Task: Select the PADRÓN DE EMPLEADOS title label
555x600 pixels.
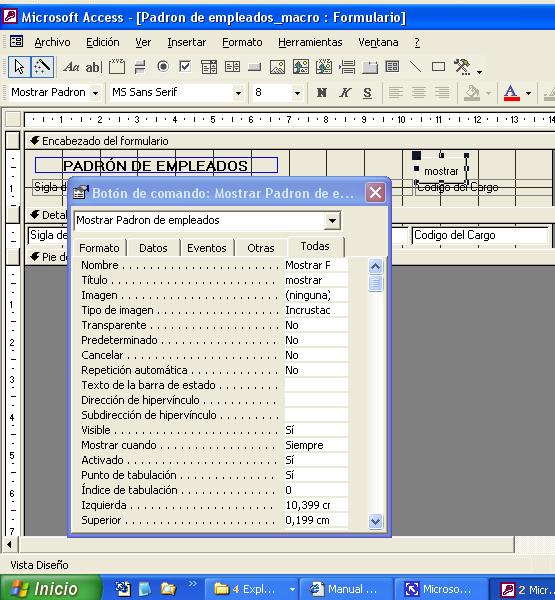Action: point(156,166)
